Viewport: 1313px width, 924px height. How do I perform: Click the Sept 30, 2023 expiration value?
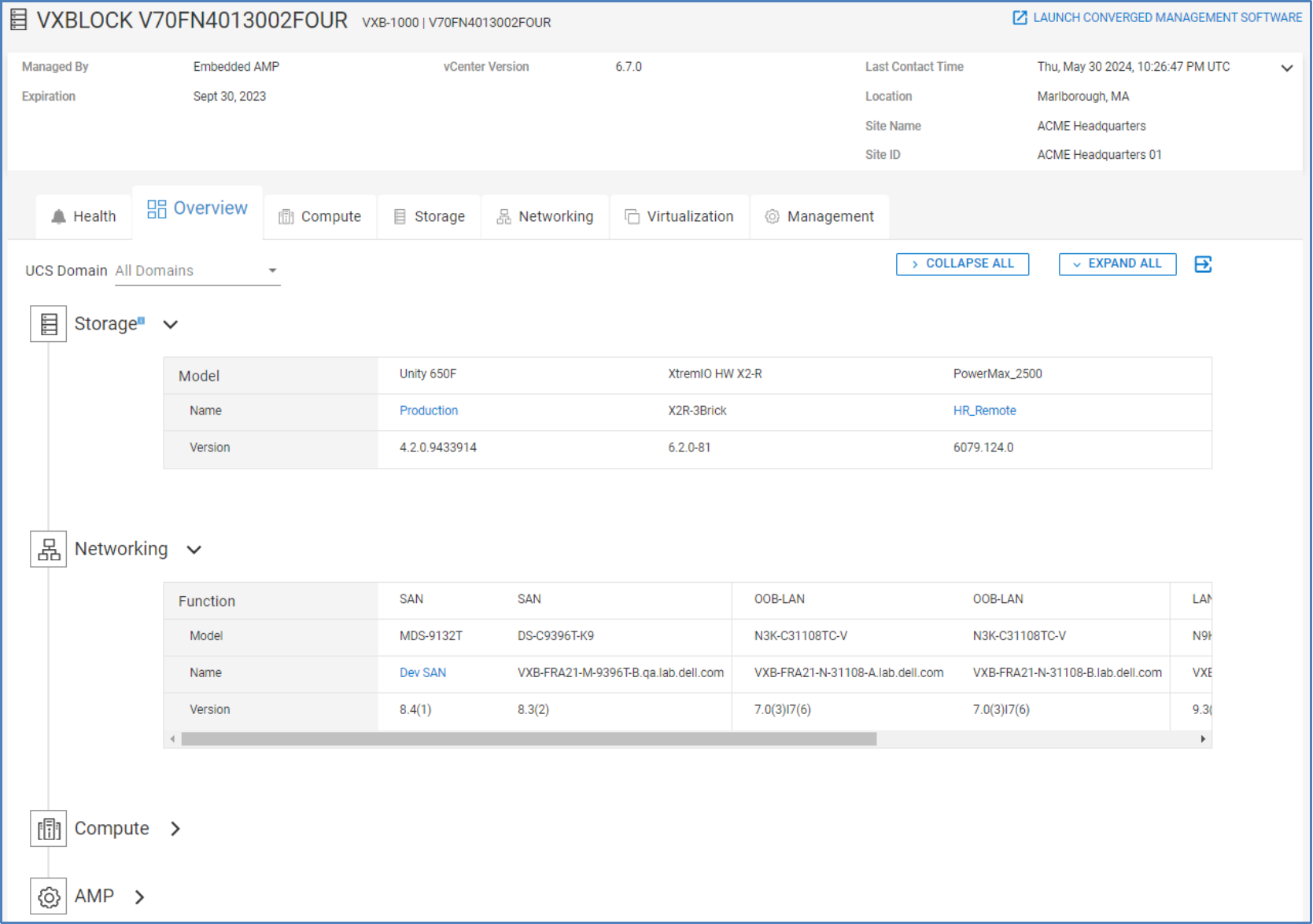click(230, 97)
